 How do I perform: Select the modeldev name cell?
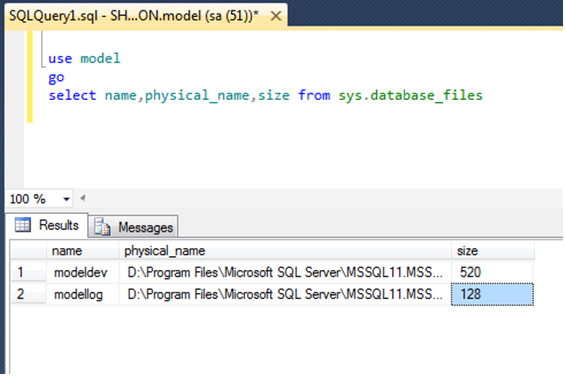coord(83,272)
